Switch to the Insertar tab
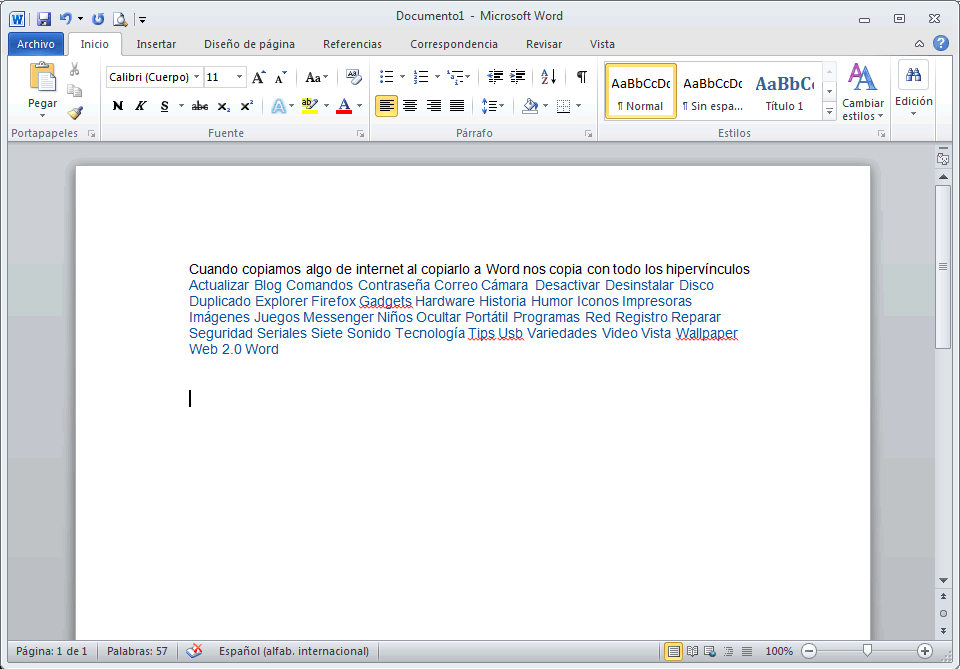 click(156, 44)
